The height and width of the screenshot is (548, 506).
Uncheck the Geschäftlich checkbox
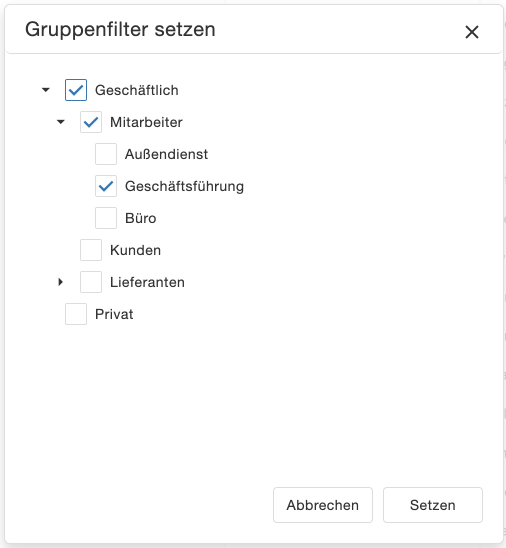click(x=76, y=90)
